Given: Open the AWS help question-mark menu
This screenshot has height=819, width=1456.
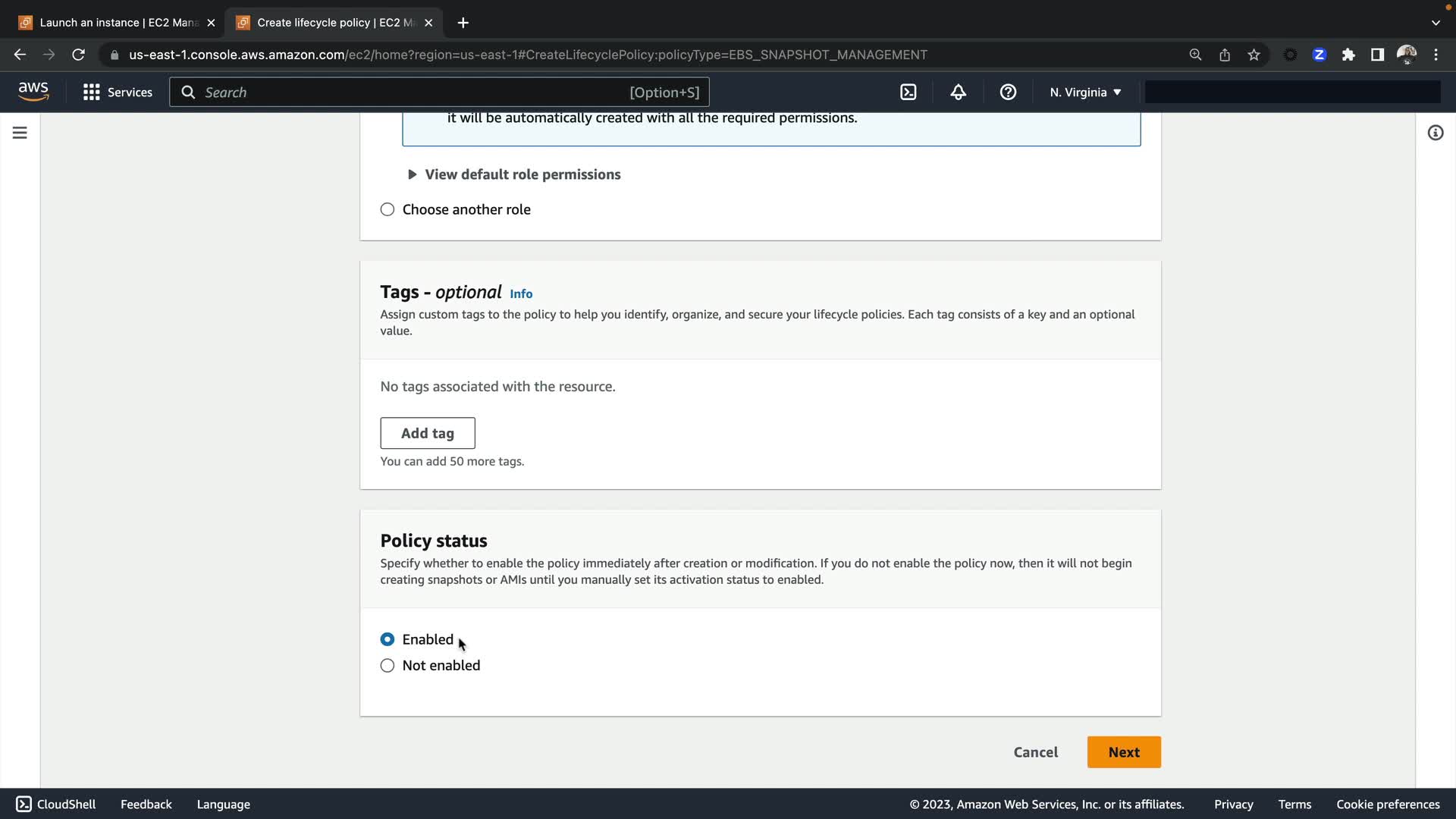Looking at the screenshot, I should click(x=1008, y=93).
